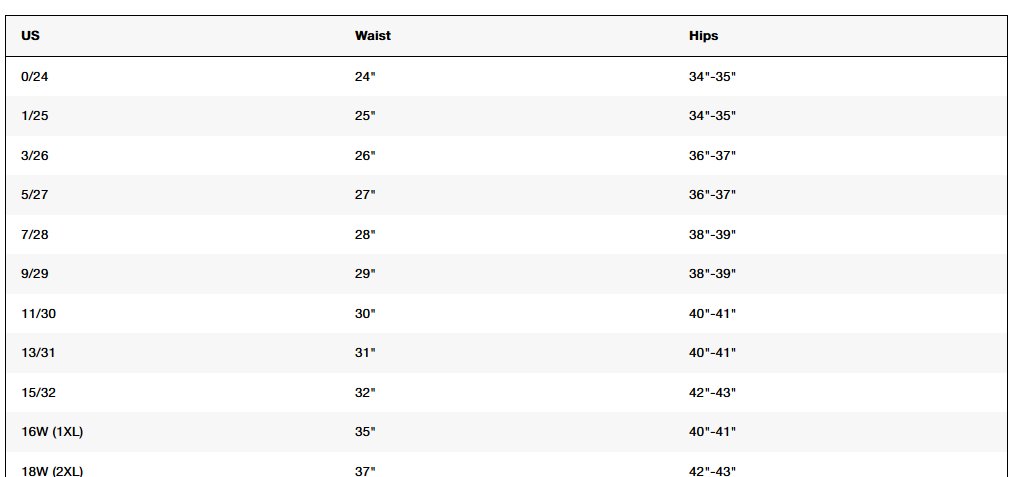This screenshot has width=1009, height=477.
Task: Select the 15/32 size cell
Action: click(39, 393)
